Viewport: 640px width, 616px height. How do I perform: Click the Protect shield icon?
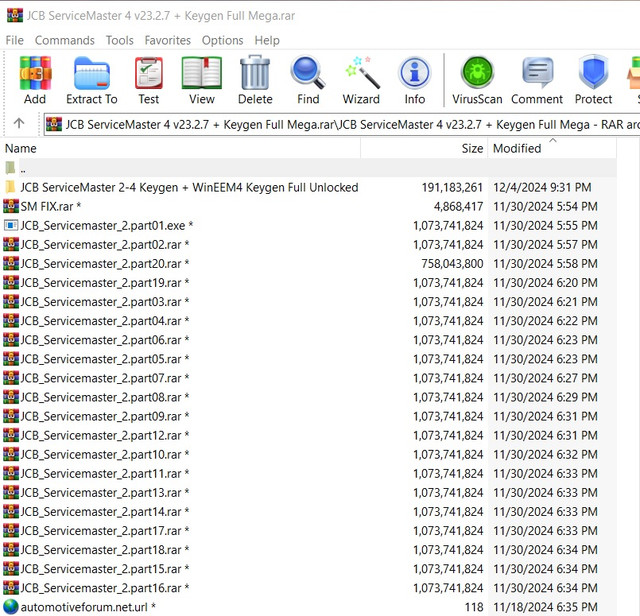click(593, 73)
